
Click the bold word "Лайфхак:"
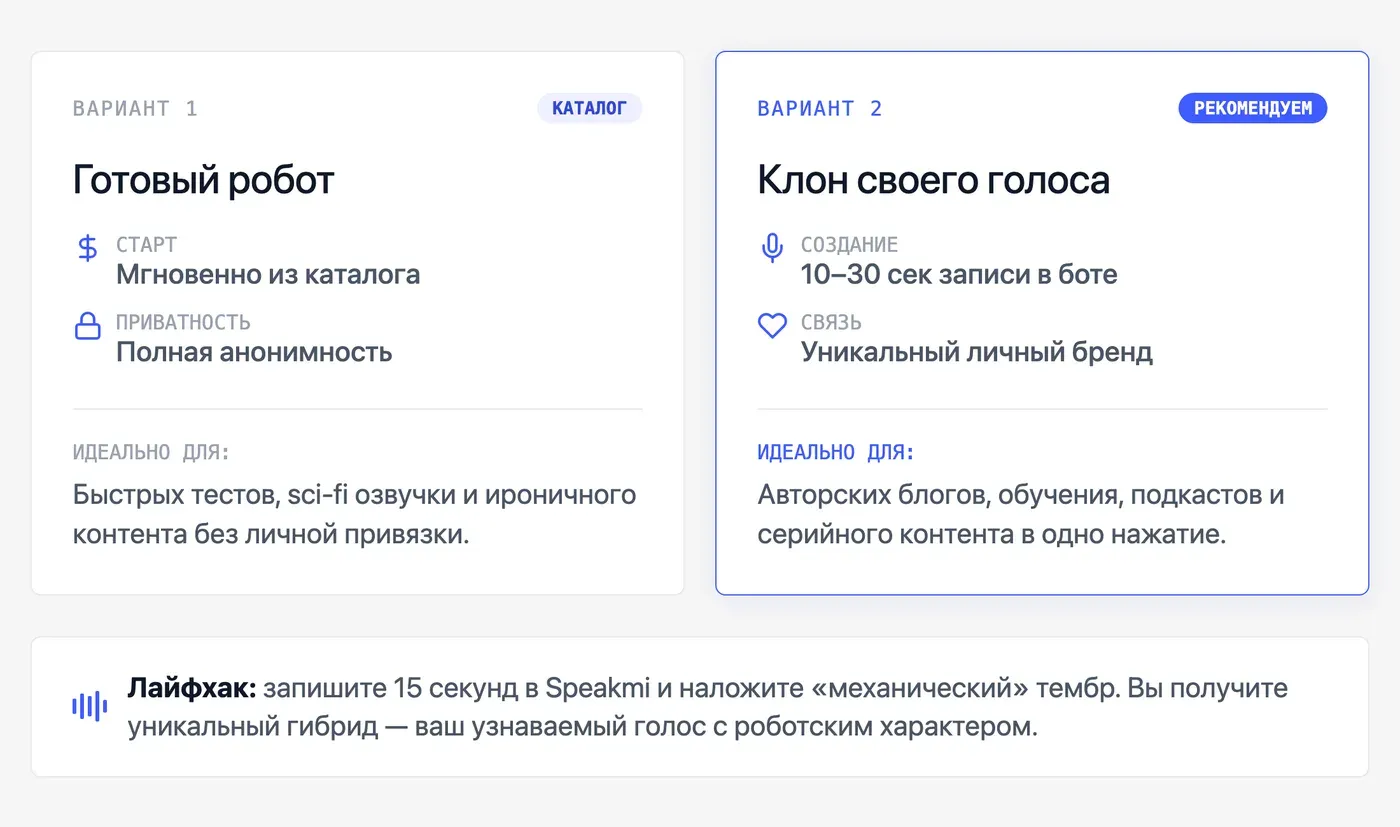click(192, 688)
